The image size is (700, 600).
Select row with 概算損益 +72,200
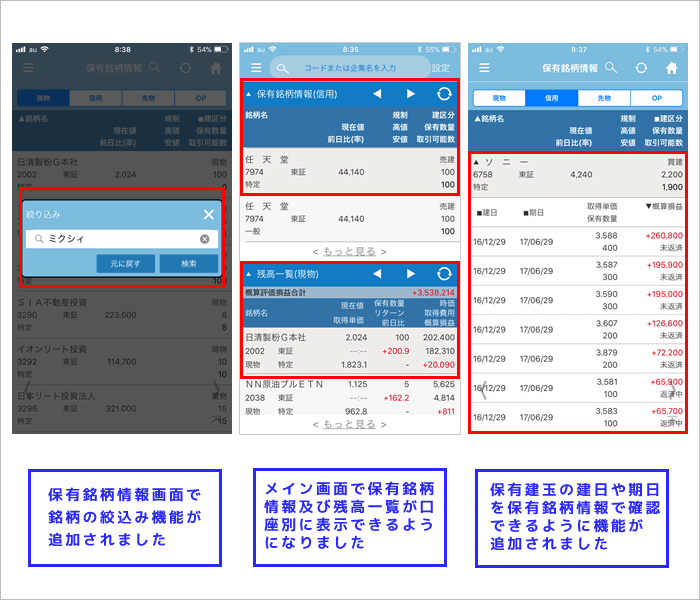tap(578, 358)
